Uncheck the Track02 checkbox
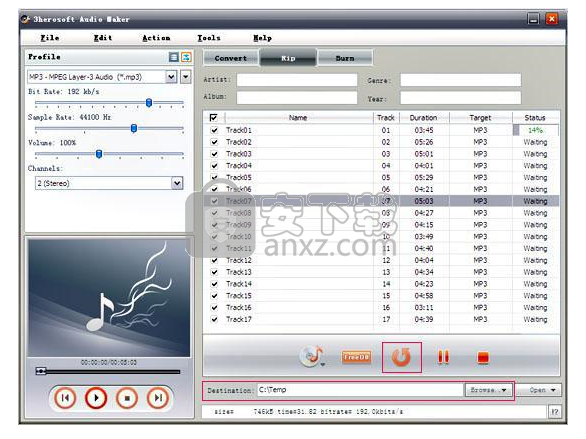This screenshot has height=439, width=586. pos(214,142)
